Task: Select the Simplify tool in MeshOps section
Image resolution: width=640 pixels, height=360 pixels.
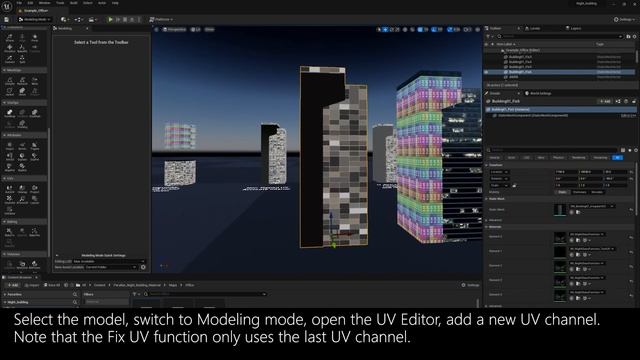Action: [9, 80]
